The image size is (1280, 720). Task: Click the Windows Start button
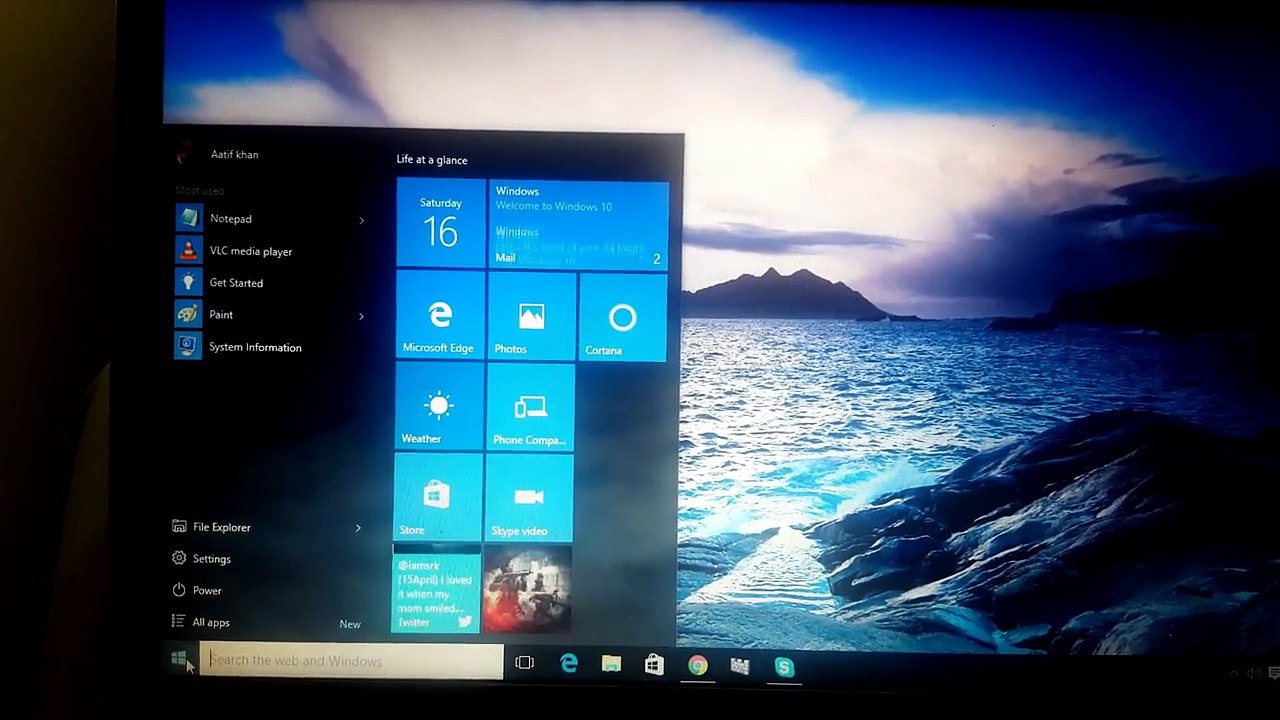click(179, 659)
